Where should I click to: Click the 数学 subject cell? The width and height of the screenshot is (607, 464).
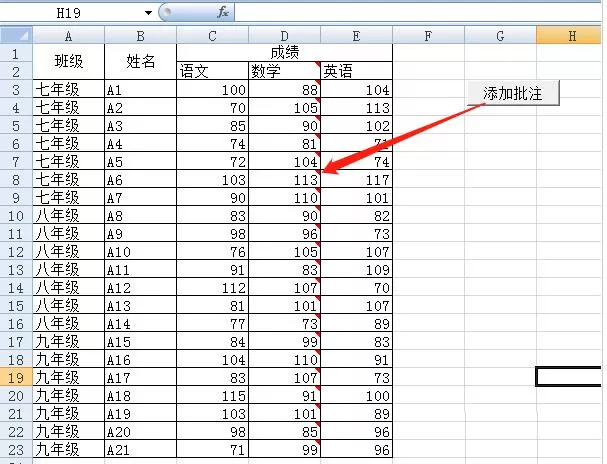[x=285, y=71]
